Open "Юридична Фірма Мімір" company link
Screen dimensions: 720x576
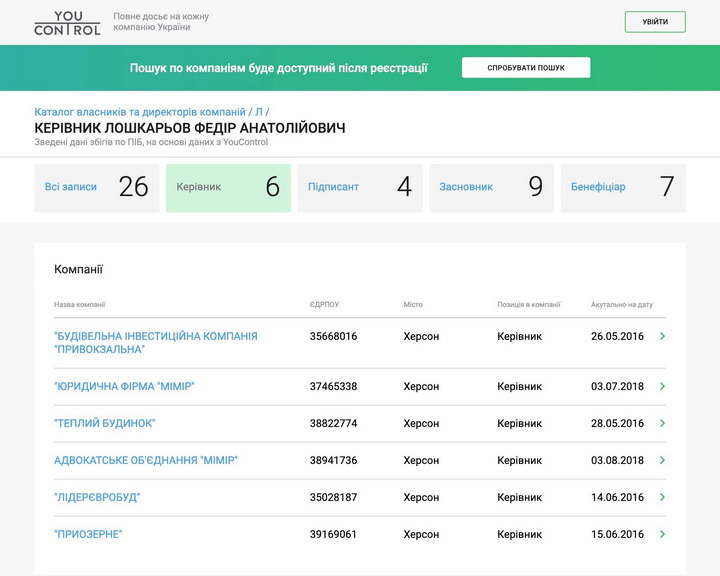pos(124,386)
